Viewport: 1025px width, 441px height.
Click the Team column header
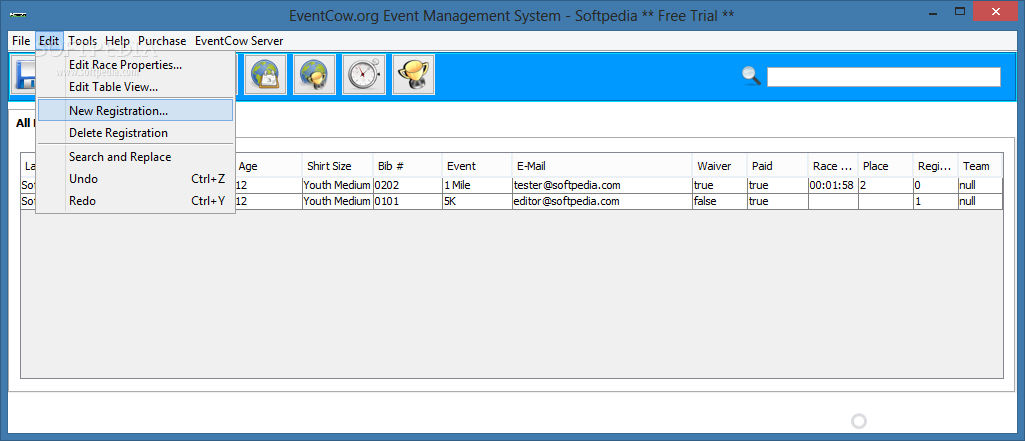981,166
